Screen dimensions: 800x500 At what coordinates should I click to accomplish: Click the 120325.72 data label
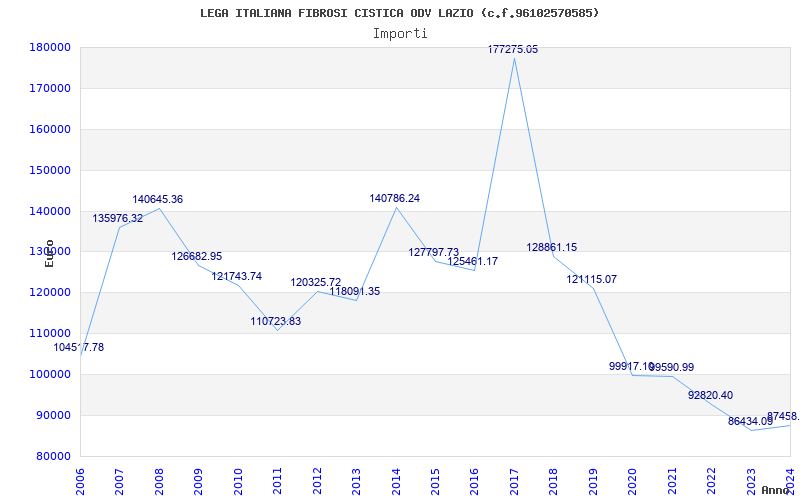(316, 282)
